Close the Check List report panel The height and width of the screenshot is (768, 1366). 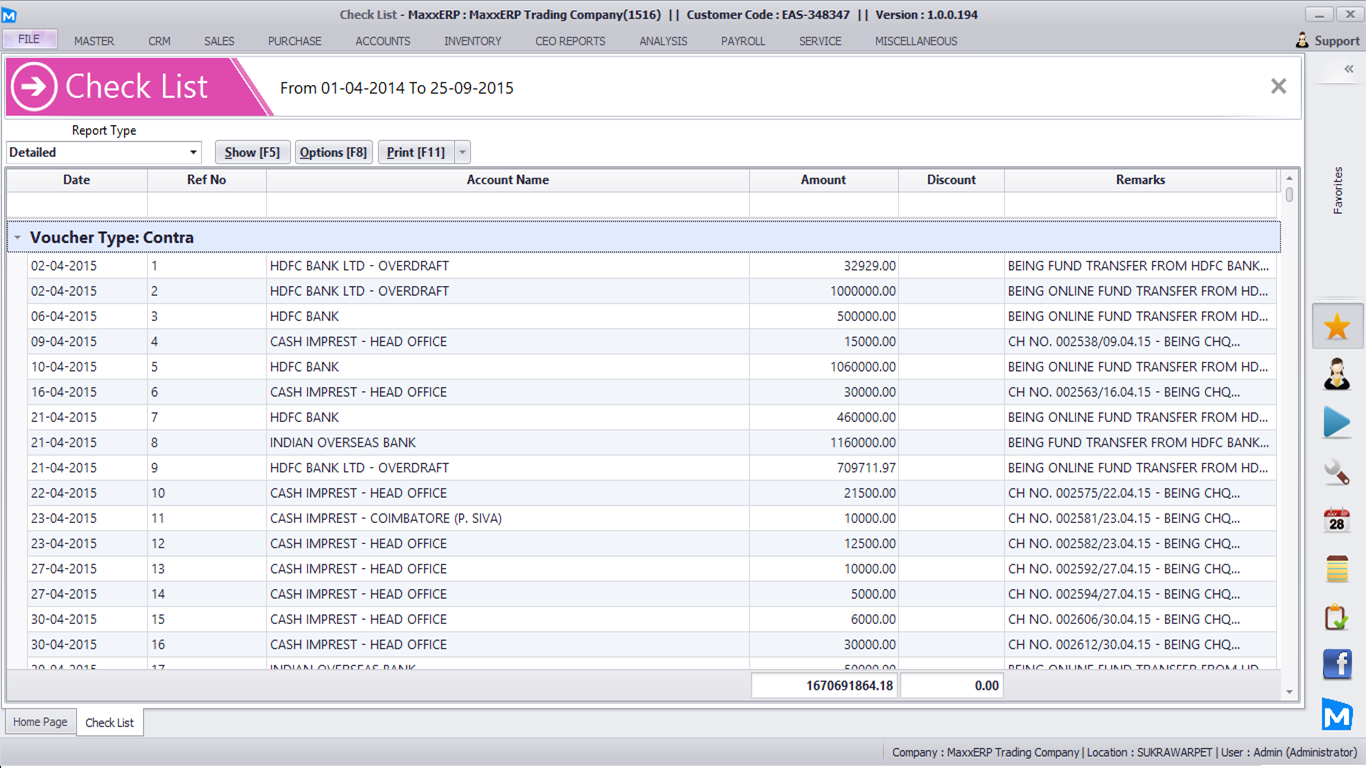coord(1278,87)
